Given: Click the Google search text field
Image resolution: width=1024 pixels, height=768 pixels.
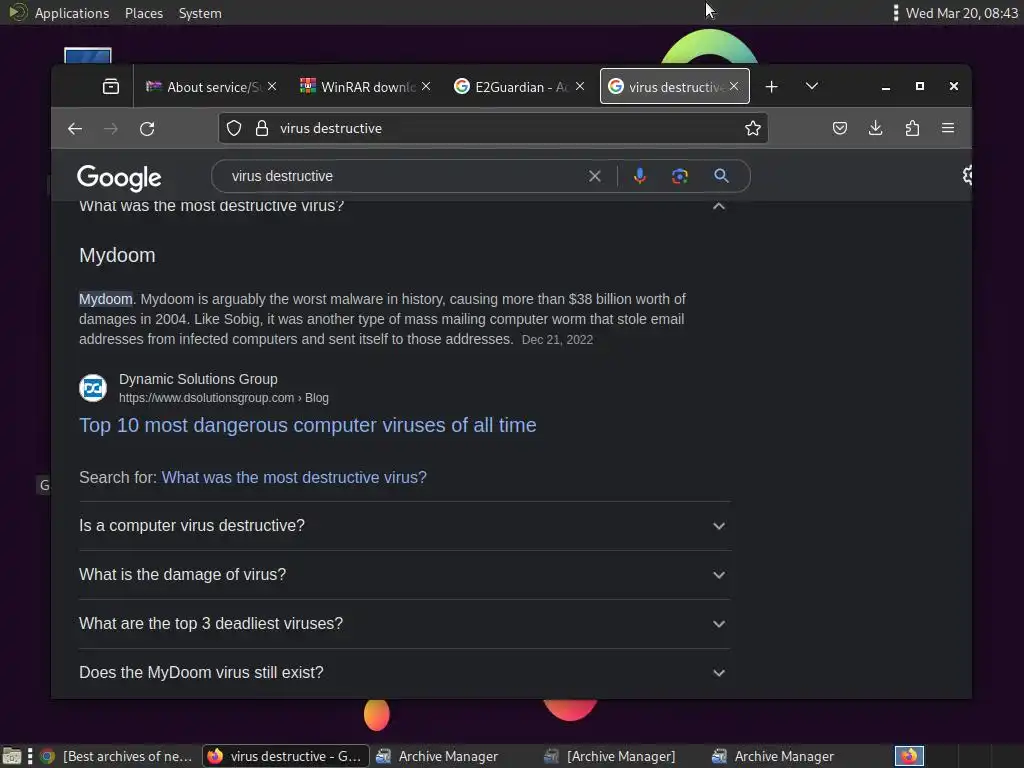Looking at the screenshot, I should pos(405,176).
